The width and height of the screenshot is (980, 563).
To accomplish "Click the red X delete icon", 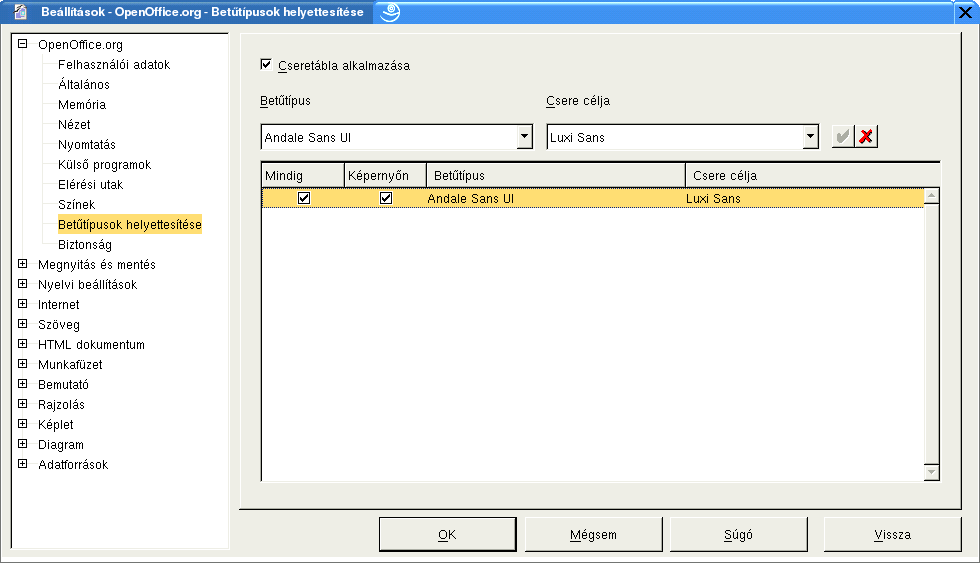I will 866,136.
